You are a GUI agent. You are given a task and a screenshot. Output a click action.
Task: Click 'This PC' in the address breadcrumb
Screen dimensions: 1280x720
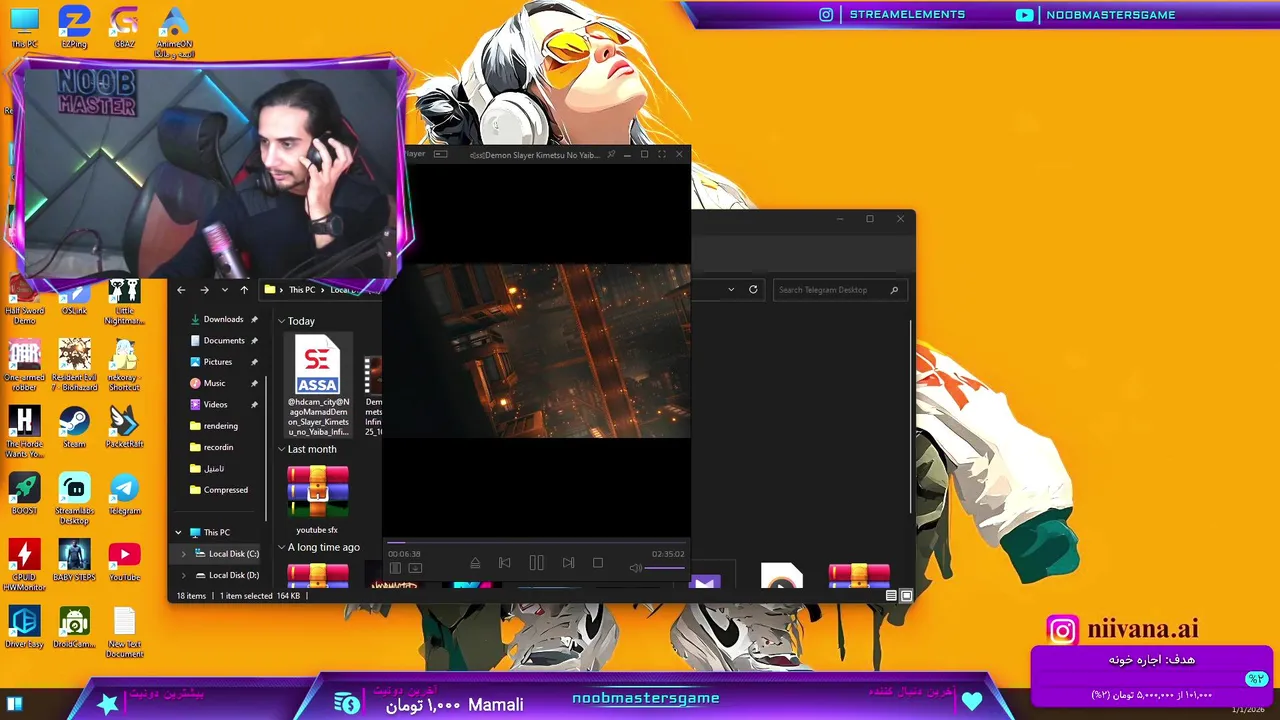[x=302, y=290]
